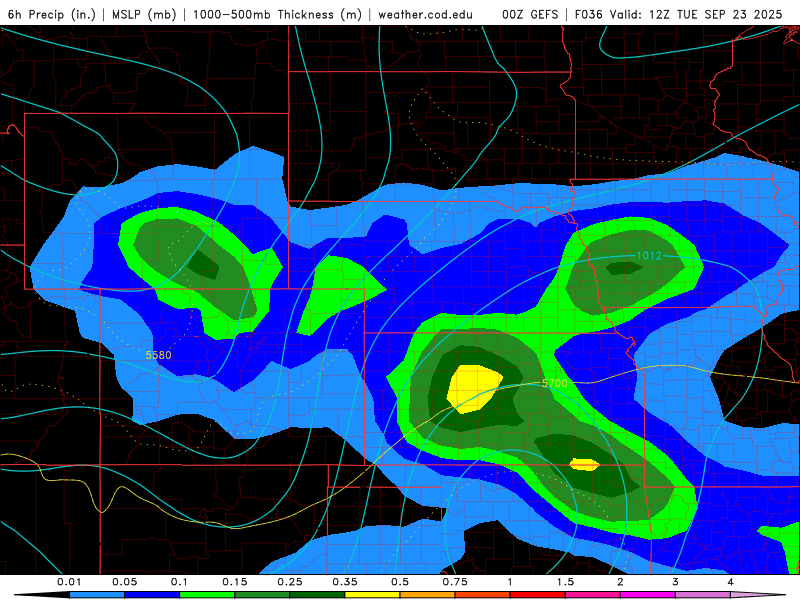Click the dark orange 0.75–1 legend segment
The image size is (800, 600).
coord(483,595)
